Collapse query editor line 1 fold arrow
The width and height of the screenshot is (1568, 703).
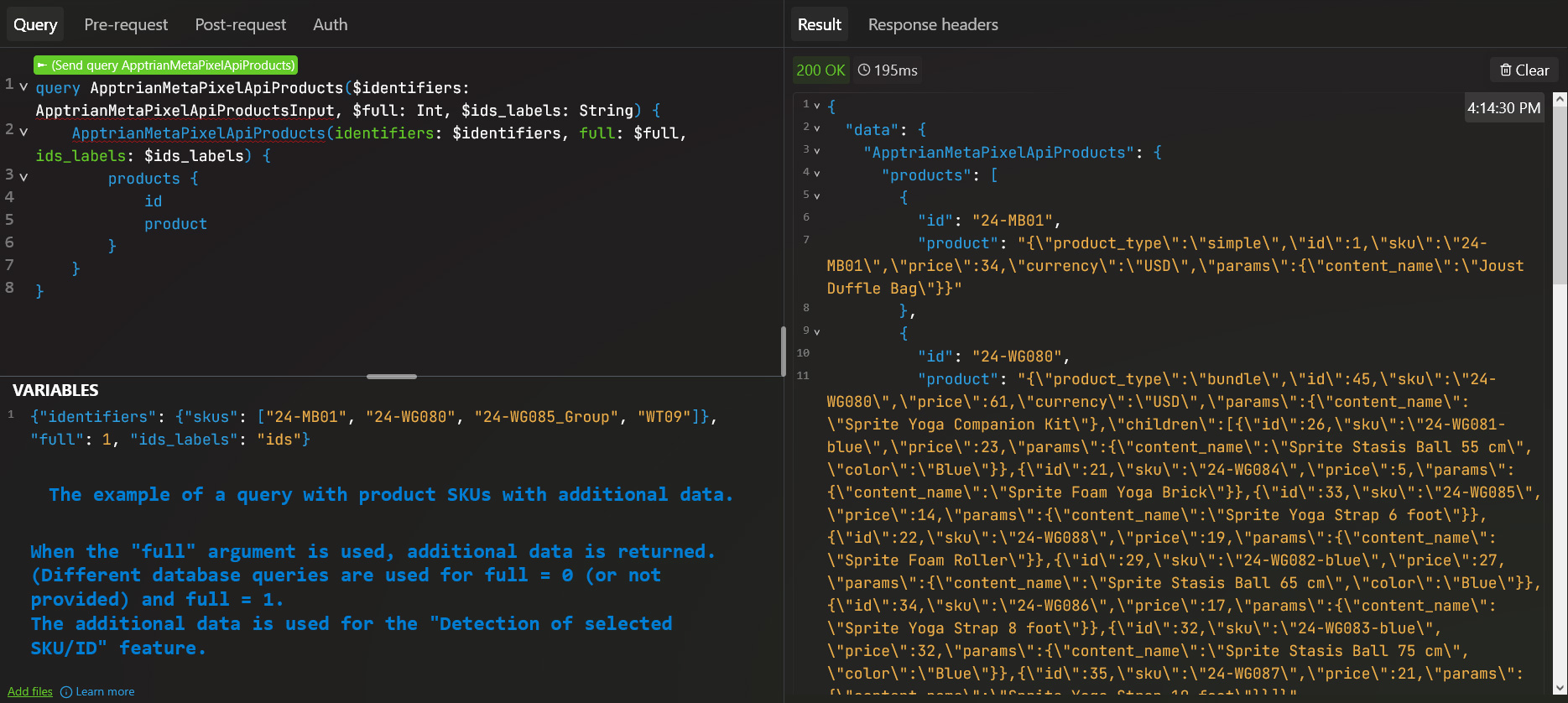tap(23, 87)
